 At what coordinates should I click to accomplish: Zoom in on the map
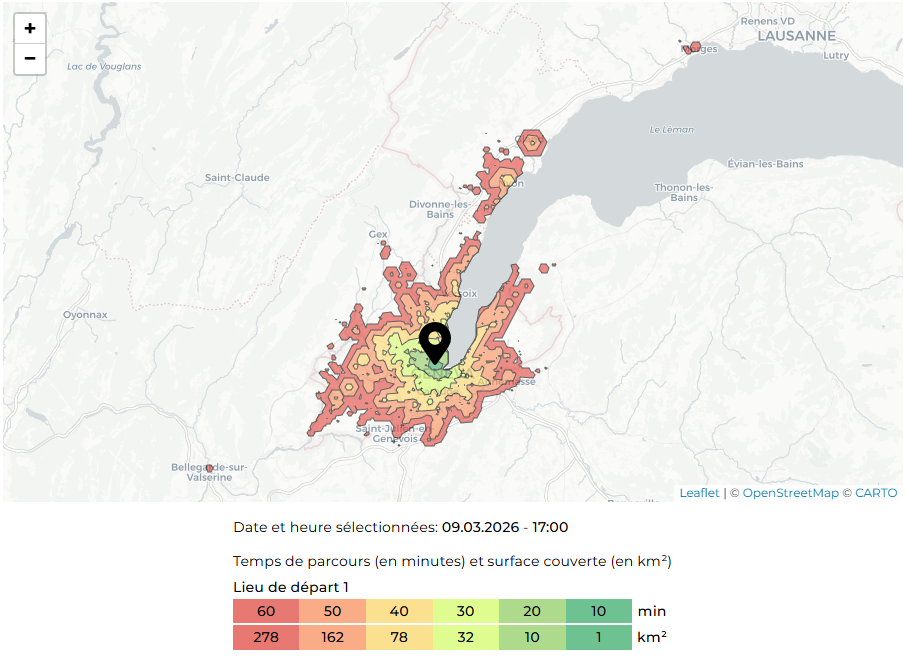coord(30,29)
